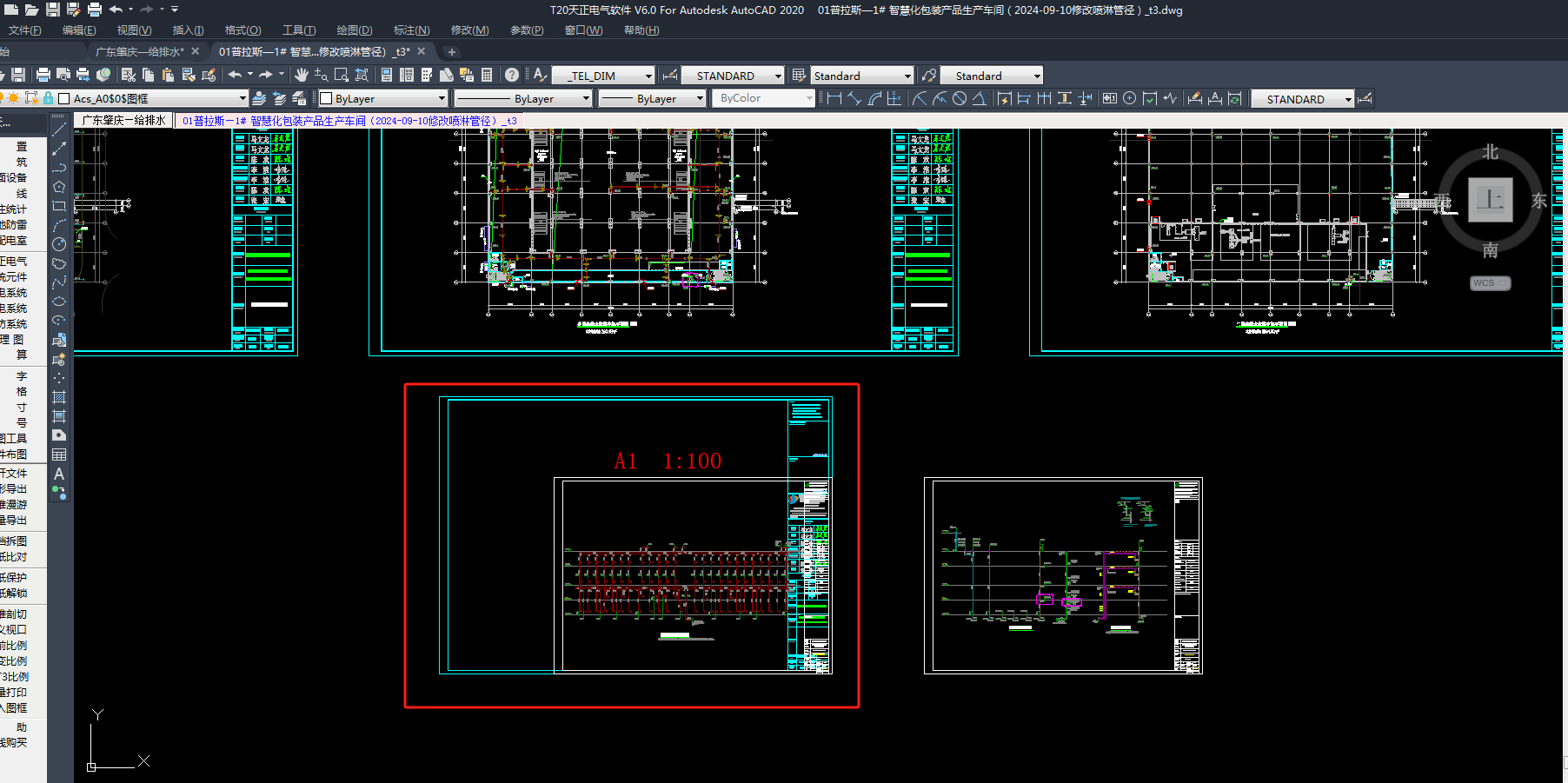Toggle layer lock padlock icon
Screen dimensions: 1568x783
click(49, 98)
